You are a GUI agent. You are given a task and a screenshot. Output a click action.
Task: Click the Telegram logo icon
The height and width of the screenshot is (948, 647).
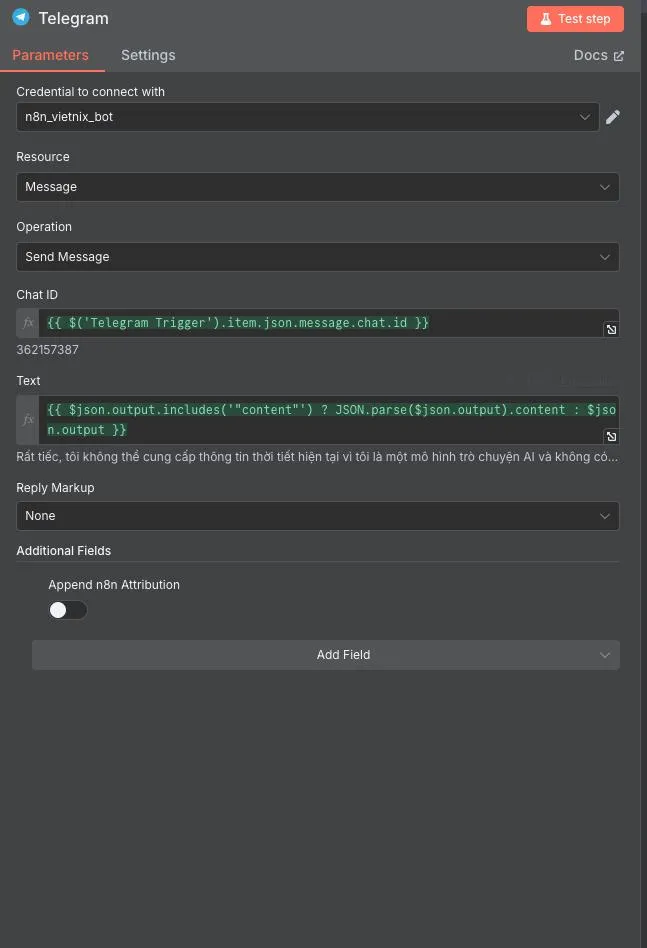(21, 17)
